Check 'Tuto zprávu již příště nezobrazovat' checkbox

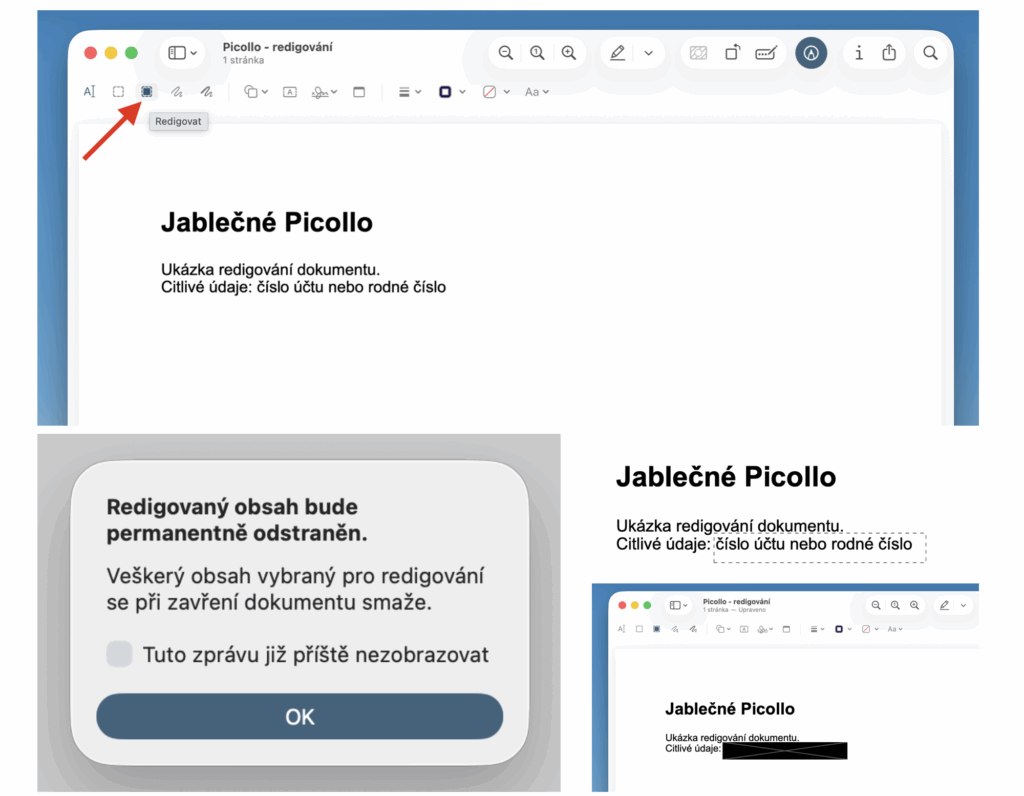pyautogui.click(x=120, y=655)
